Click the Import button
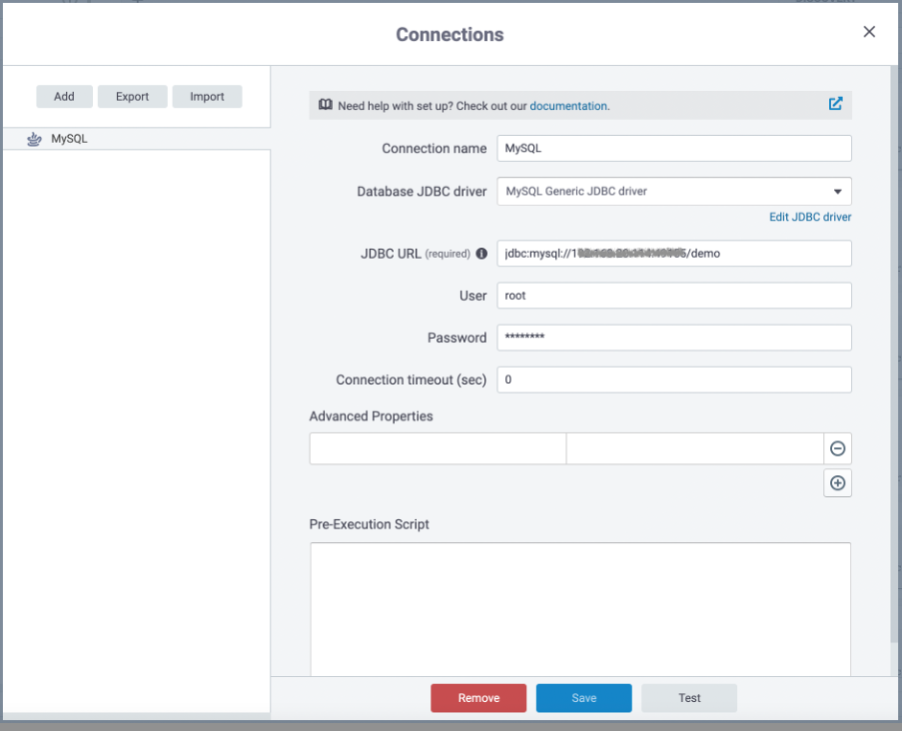Viewport: 904px width, 732px height. click(x=207, y=97)
